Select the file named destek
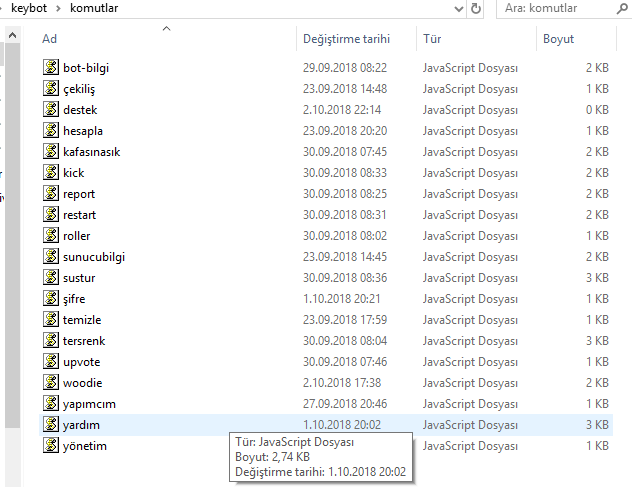Screen dimensions: 632x487 [x=80, y=110]
